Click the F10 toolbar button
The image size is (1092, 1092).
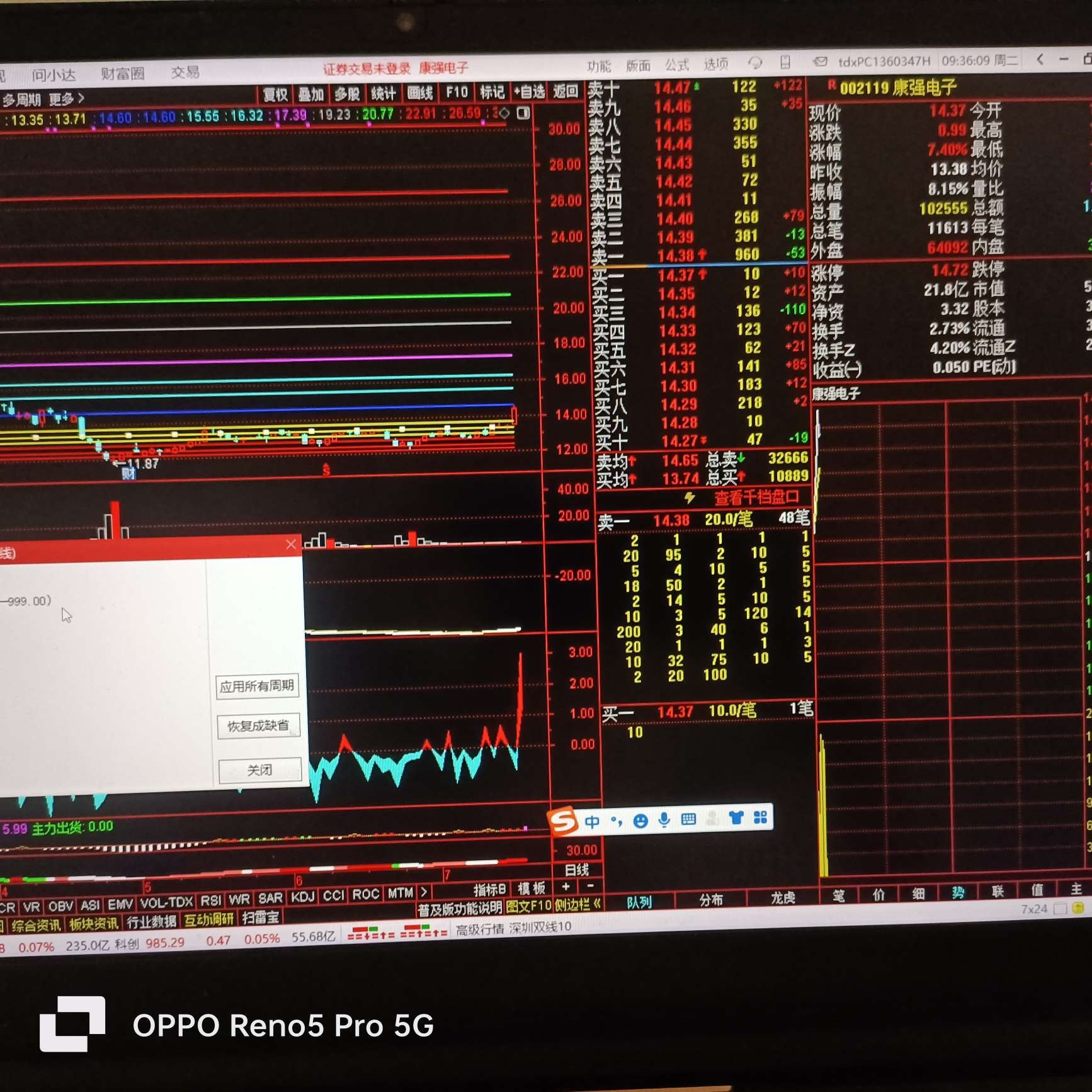coord(457,92)
